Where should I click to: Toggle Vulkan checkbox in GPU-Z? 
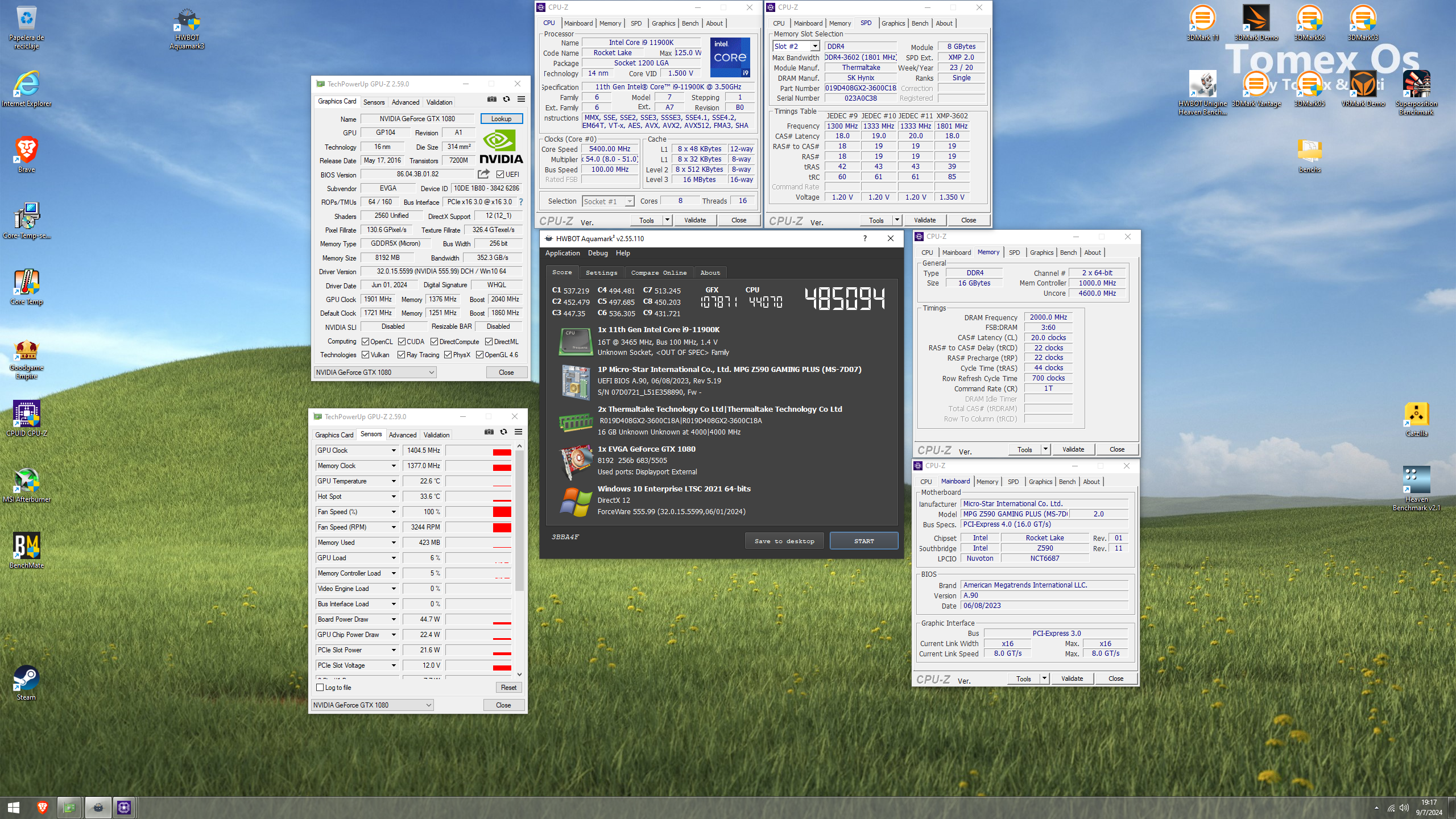[366, 355]
